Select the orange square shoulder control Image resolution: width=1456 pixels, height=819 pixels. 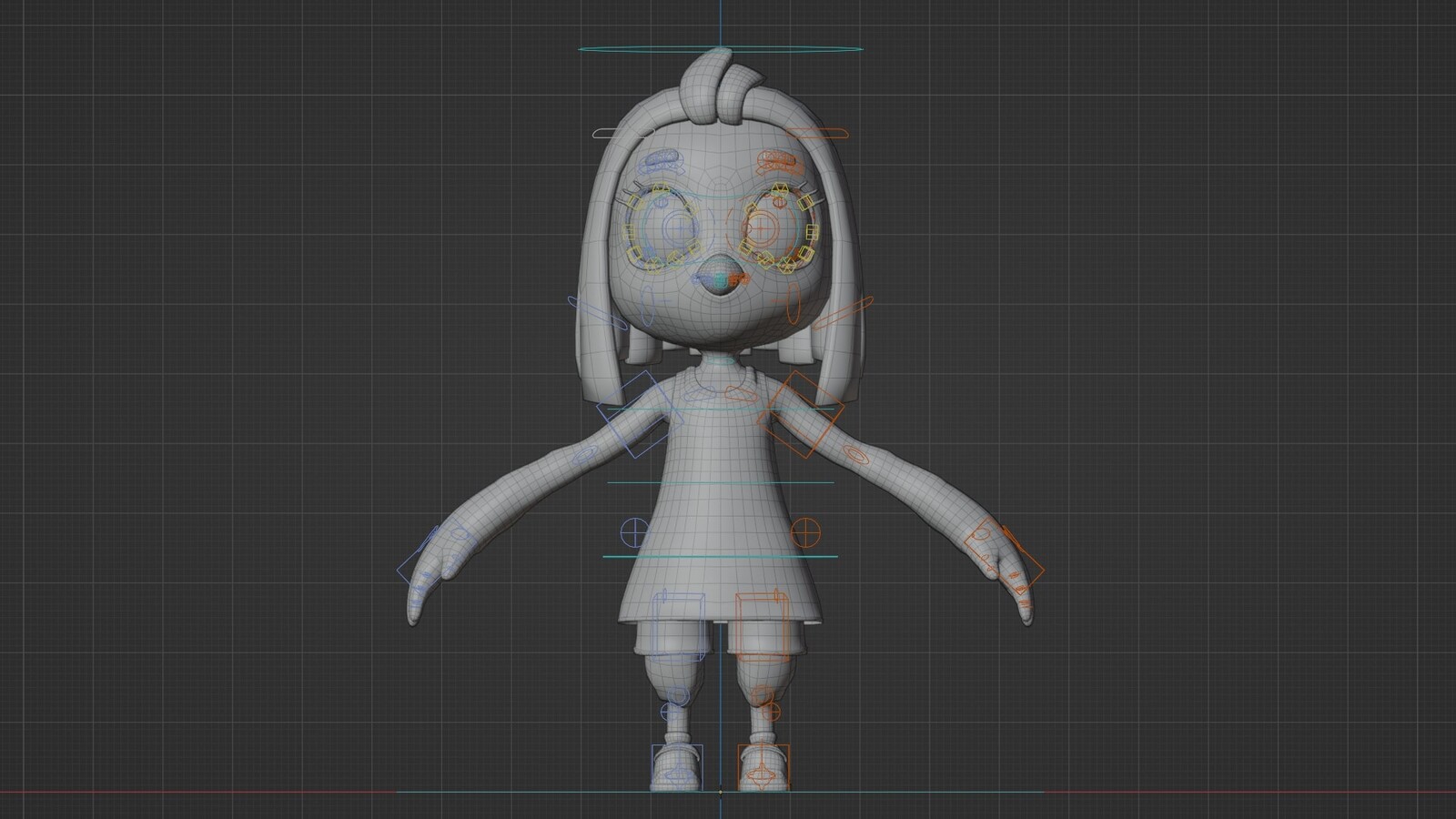tap(801, 414)
